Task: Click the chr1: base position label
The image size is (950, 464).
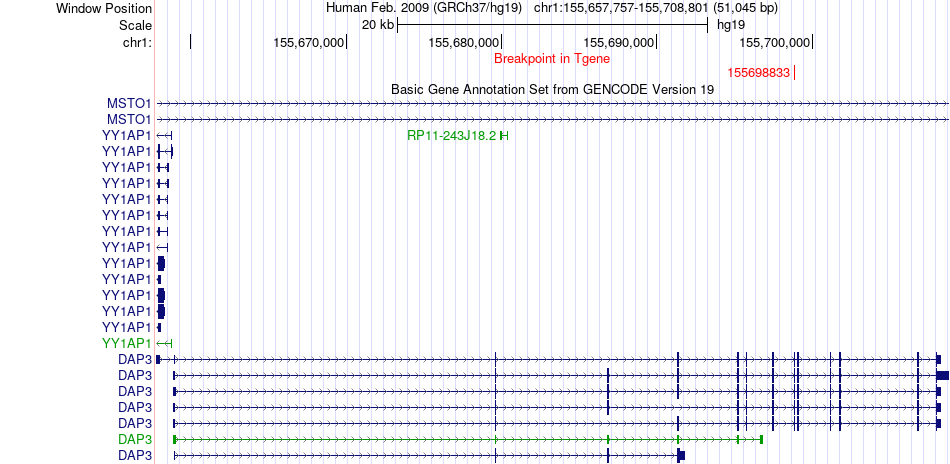Action: (x=137, y=42)
